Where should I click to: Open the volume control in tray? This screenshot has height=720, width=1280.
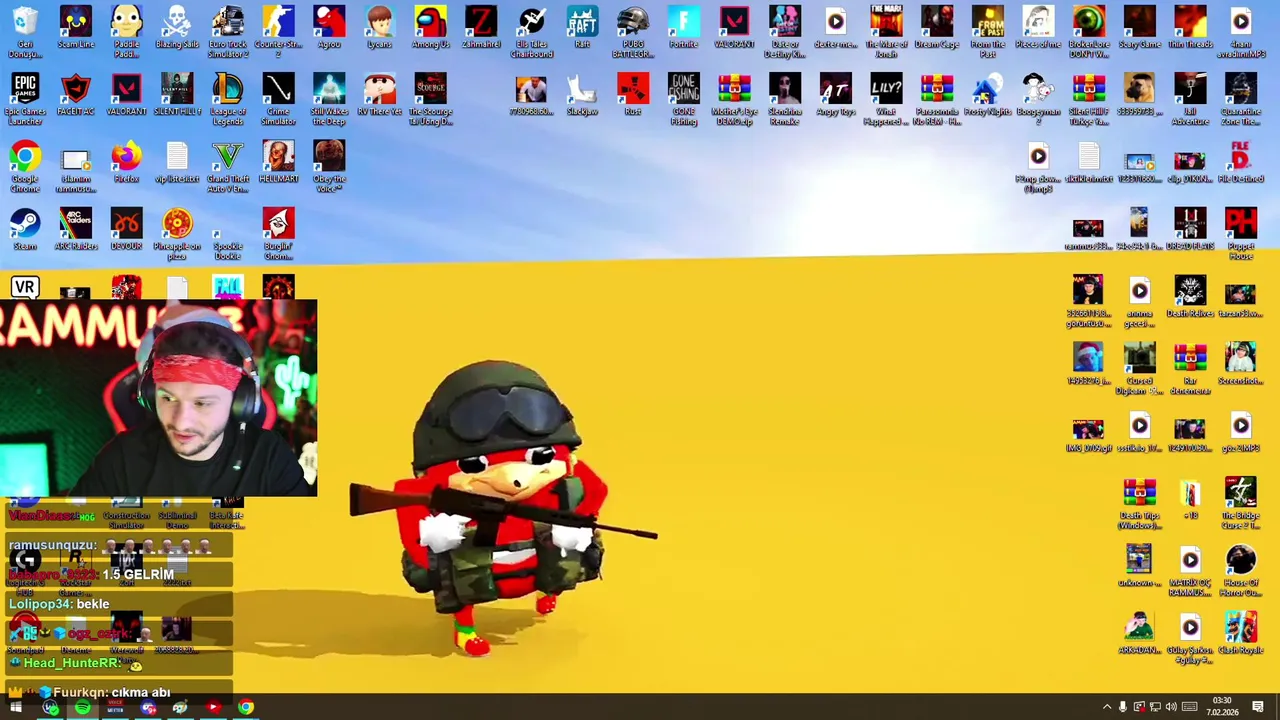click(x=1171, y=707)
